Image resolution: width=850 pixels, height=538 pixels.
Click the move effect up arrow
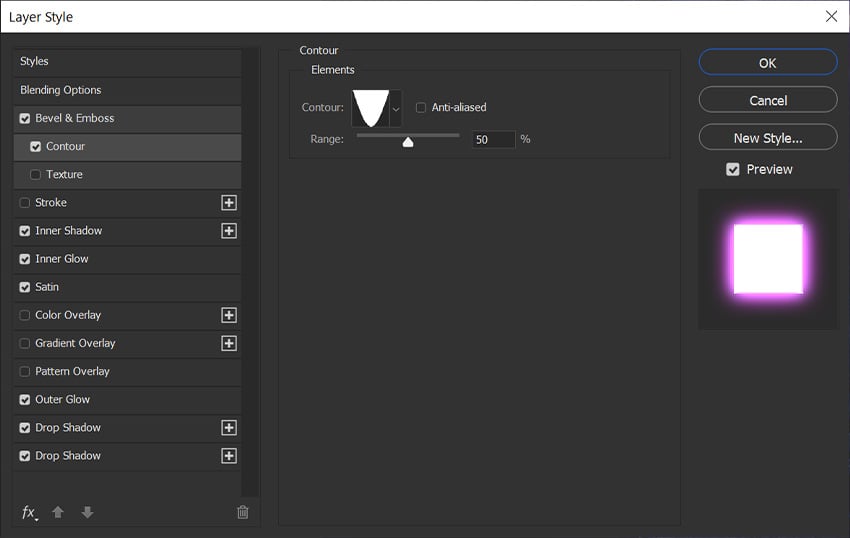(x=58, y=512)
